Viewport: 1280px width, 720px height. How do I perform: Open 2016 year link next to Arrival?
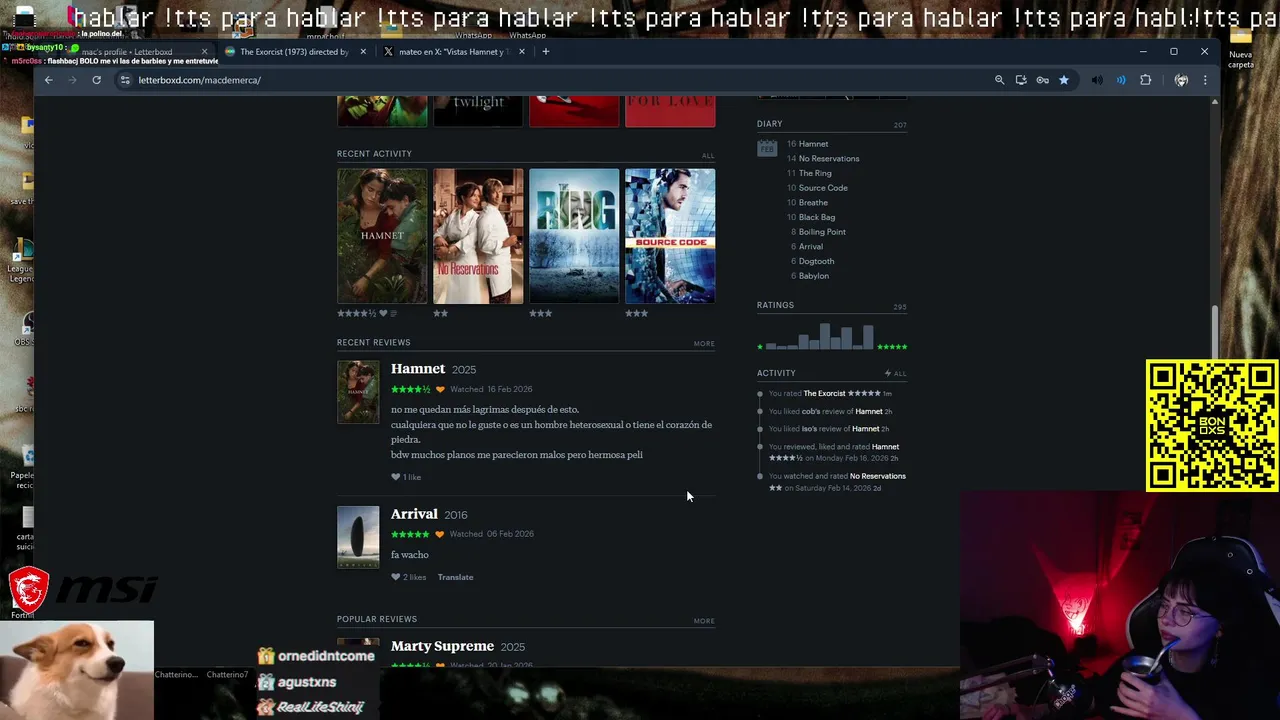coord(456,515)
